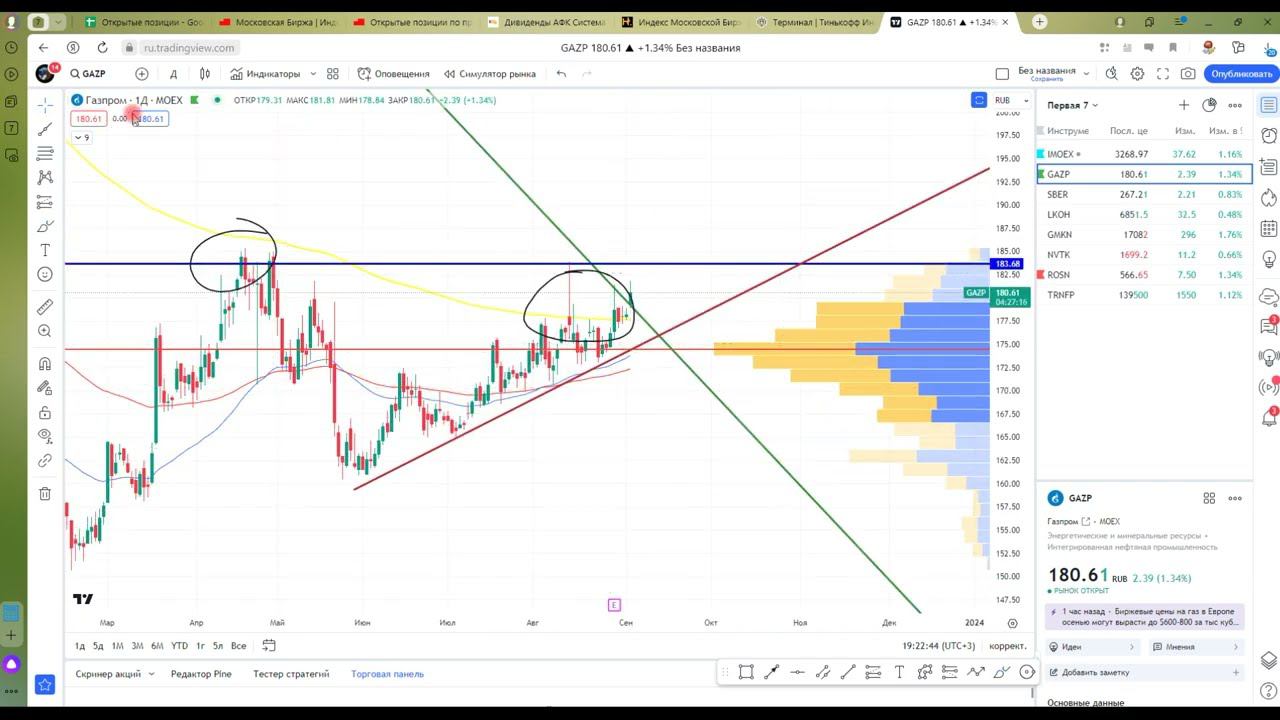Select the crosshair cursor tool
This screenshot has width=1280, height=720.
45,105
